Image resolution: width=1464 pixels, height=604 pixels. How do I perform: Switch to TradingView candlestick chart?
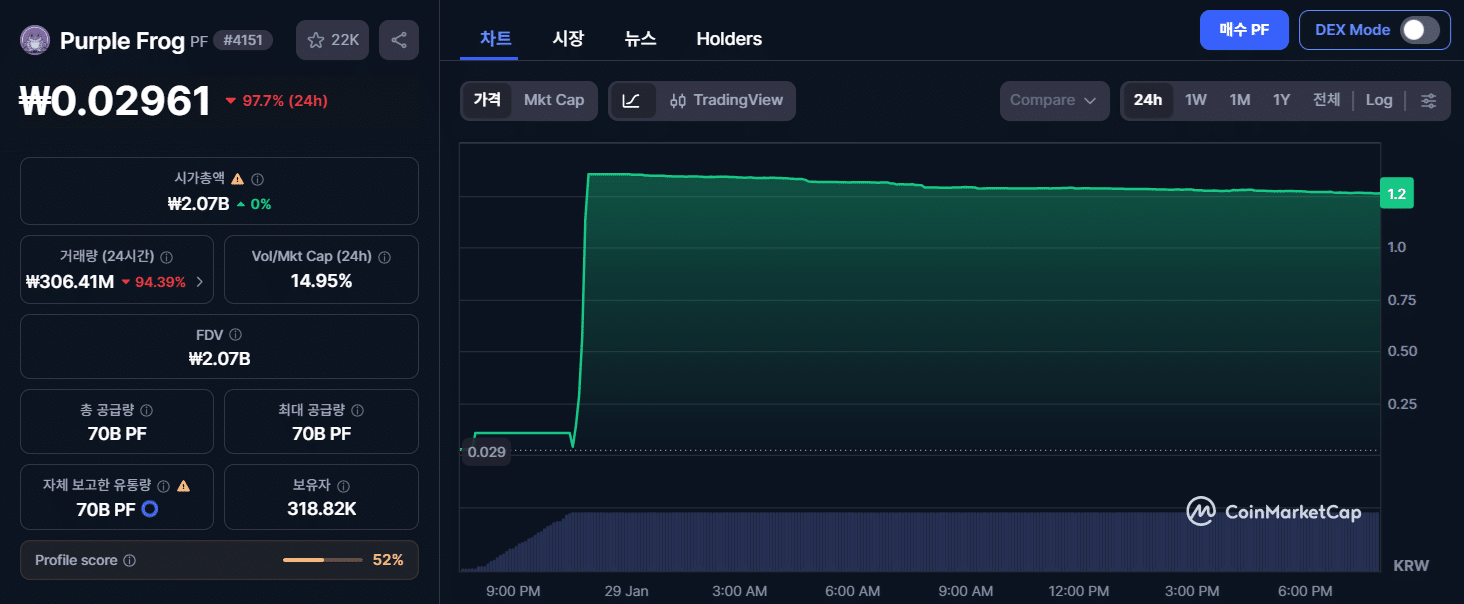(726, 100)
